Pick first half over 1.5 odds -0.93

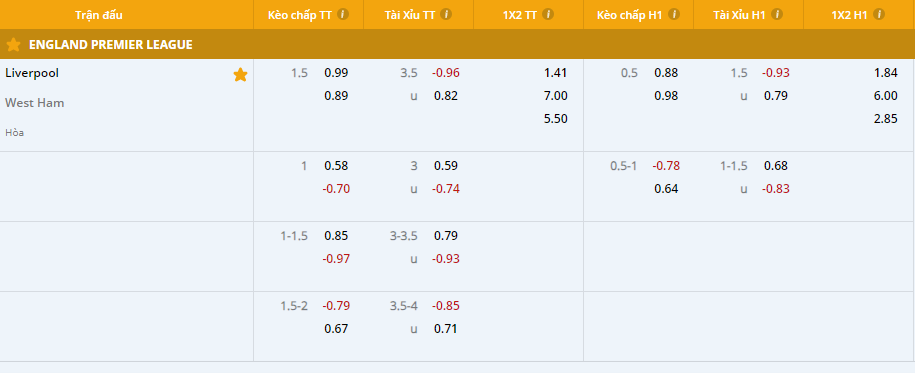[776, 73]
